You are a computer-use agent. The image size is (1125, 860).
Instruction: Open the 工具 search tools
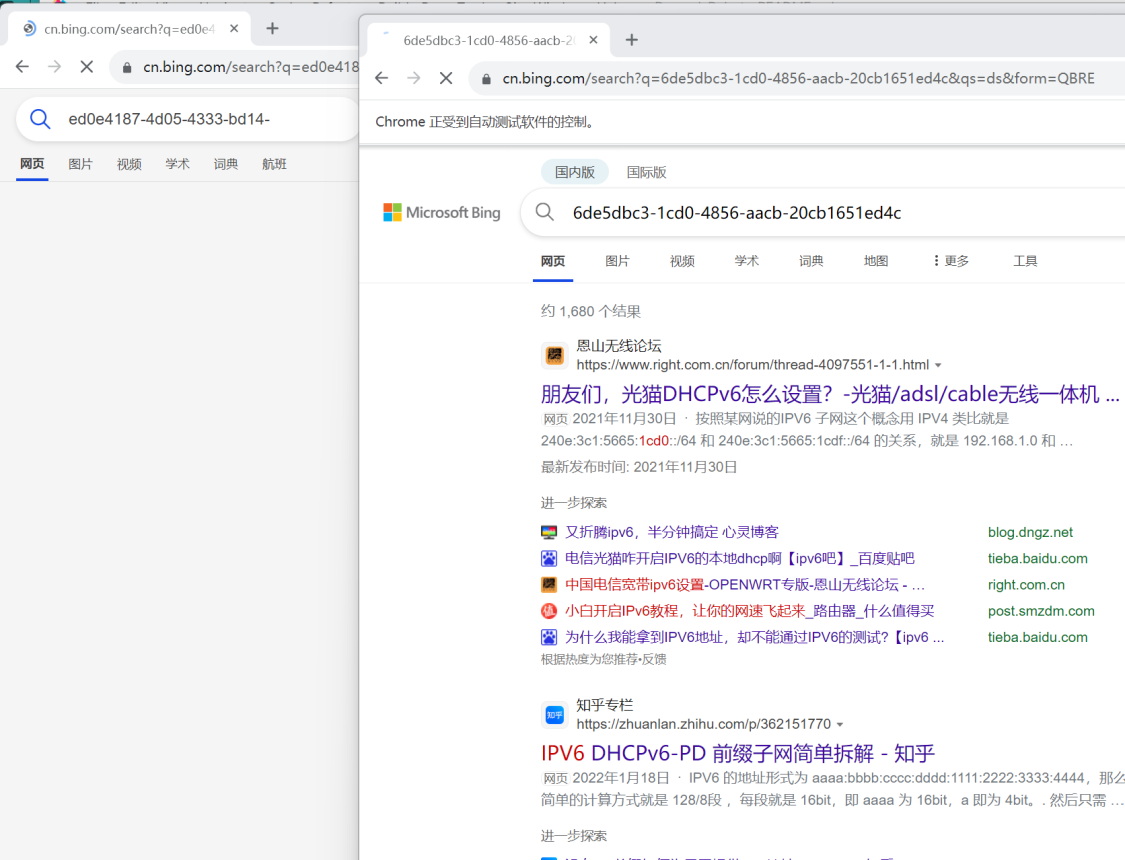1025,261
